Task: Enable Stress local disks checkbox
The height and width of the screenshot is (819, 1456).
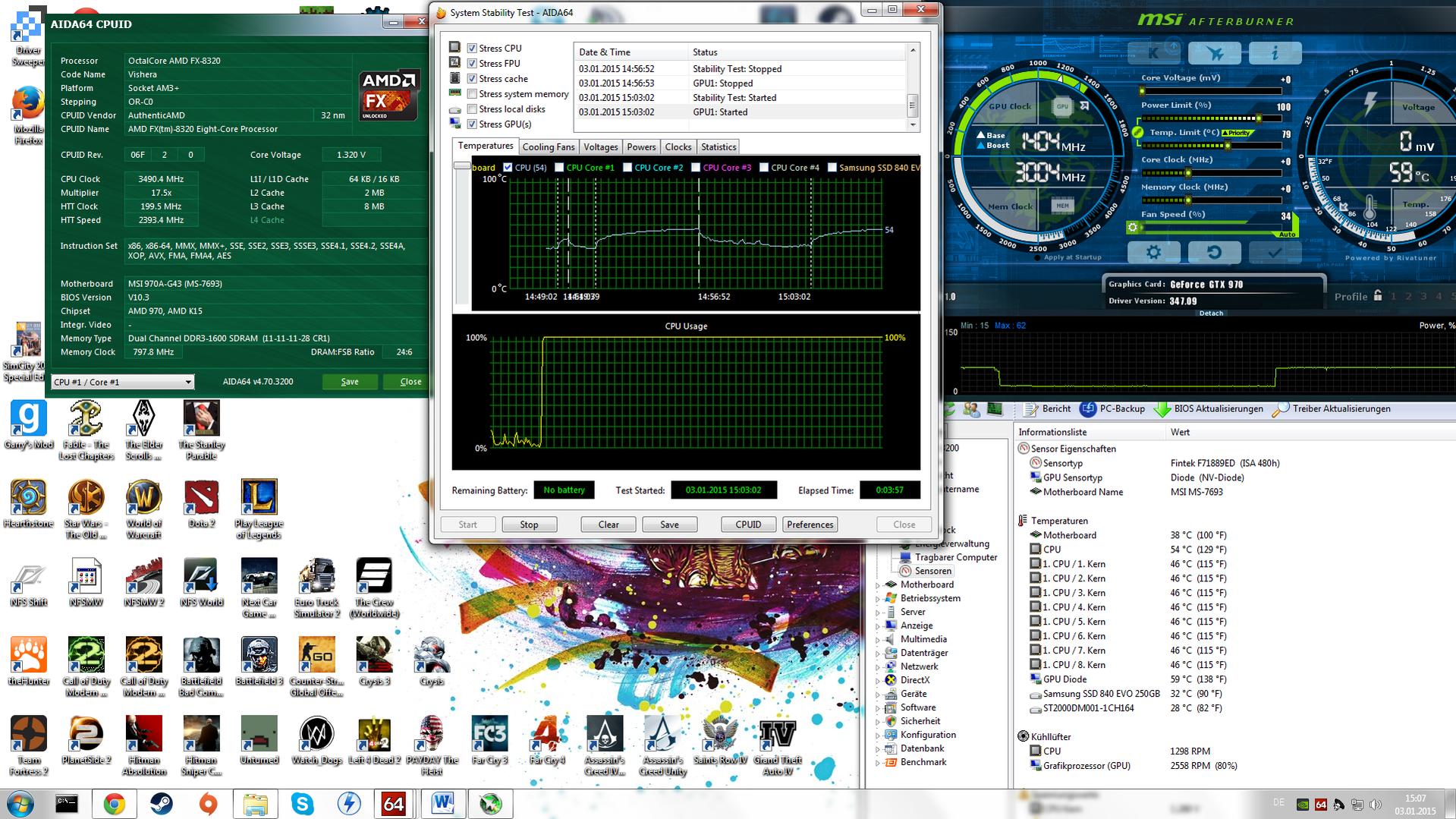Action: 472,109
